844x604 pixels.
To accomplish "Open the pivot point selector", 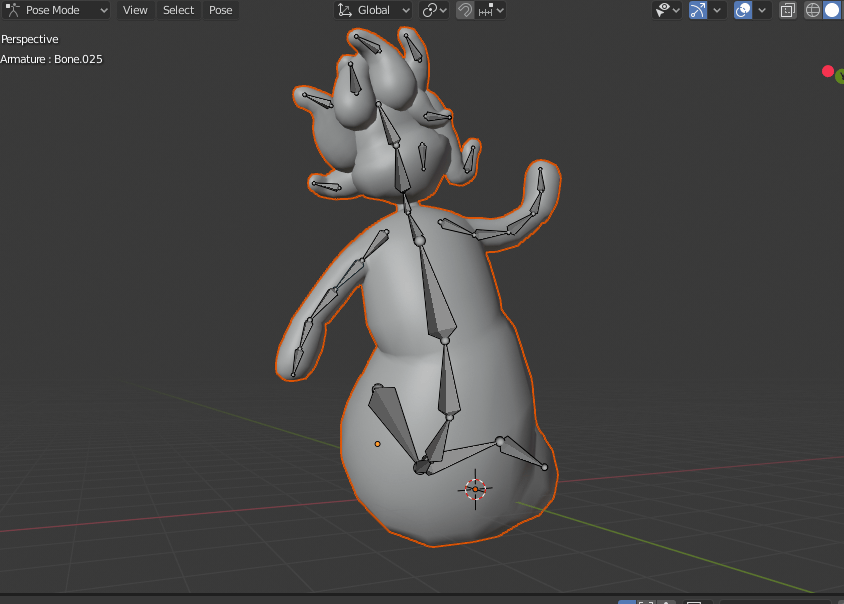I will tap(434, 10).
